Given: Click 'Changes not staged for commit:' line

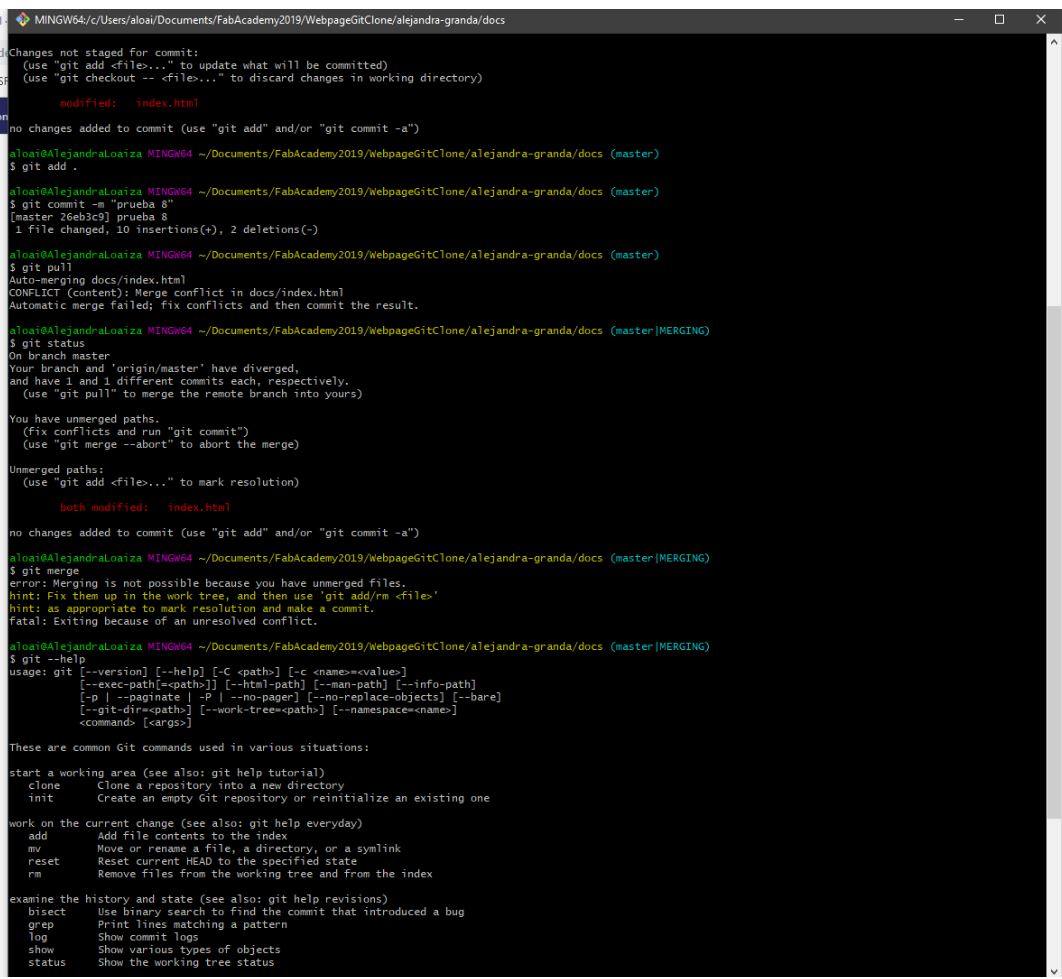Looking at the screenshot, I should tap(104, 53).
